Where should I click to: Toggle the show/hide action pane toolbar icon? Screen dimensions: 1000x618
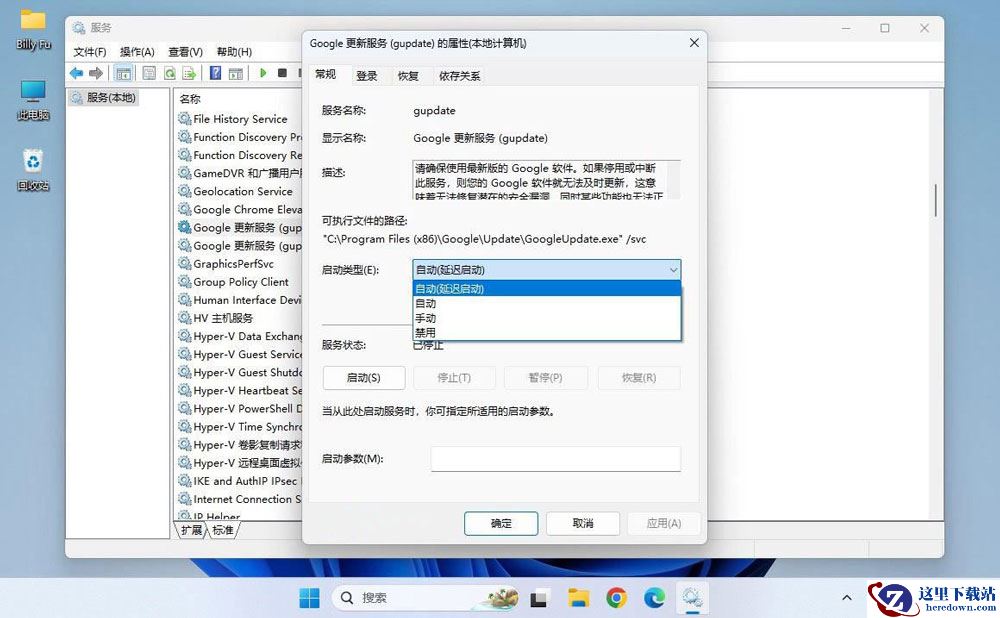pos(236,73)
